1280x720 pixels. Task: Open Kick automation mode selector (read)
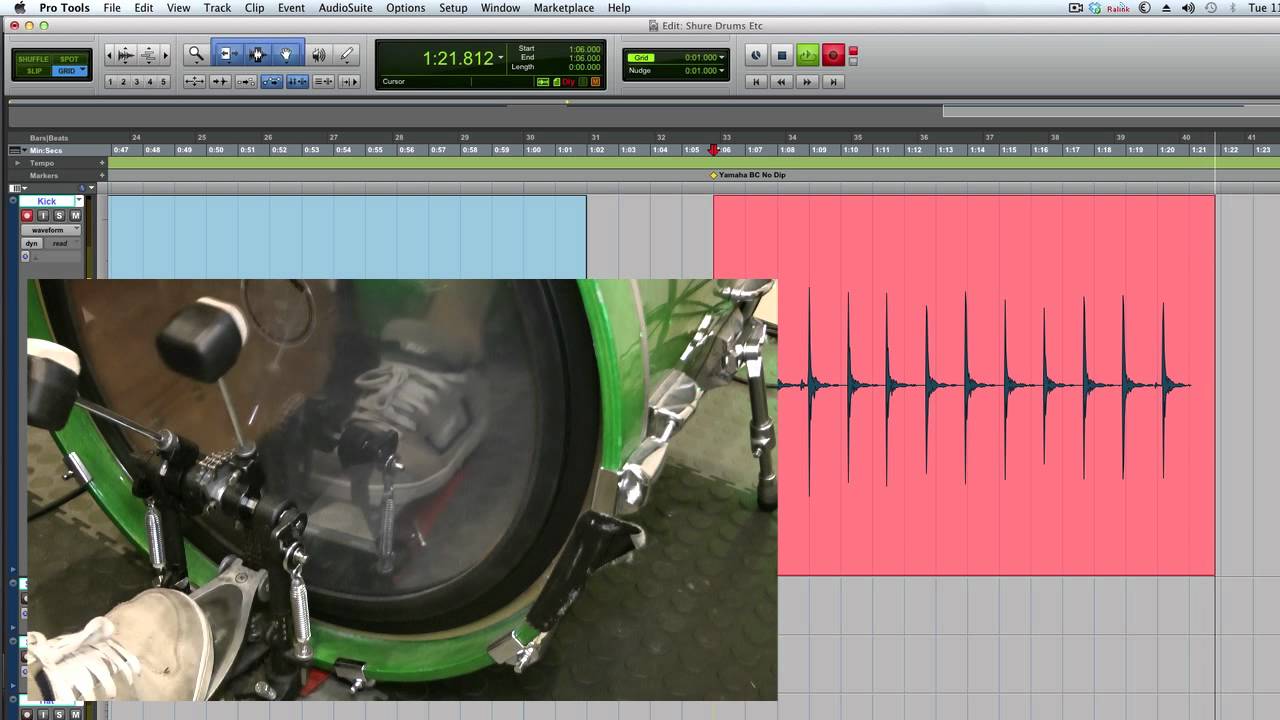point(61,244)
